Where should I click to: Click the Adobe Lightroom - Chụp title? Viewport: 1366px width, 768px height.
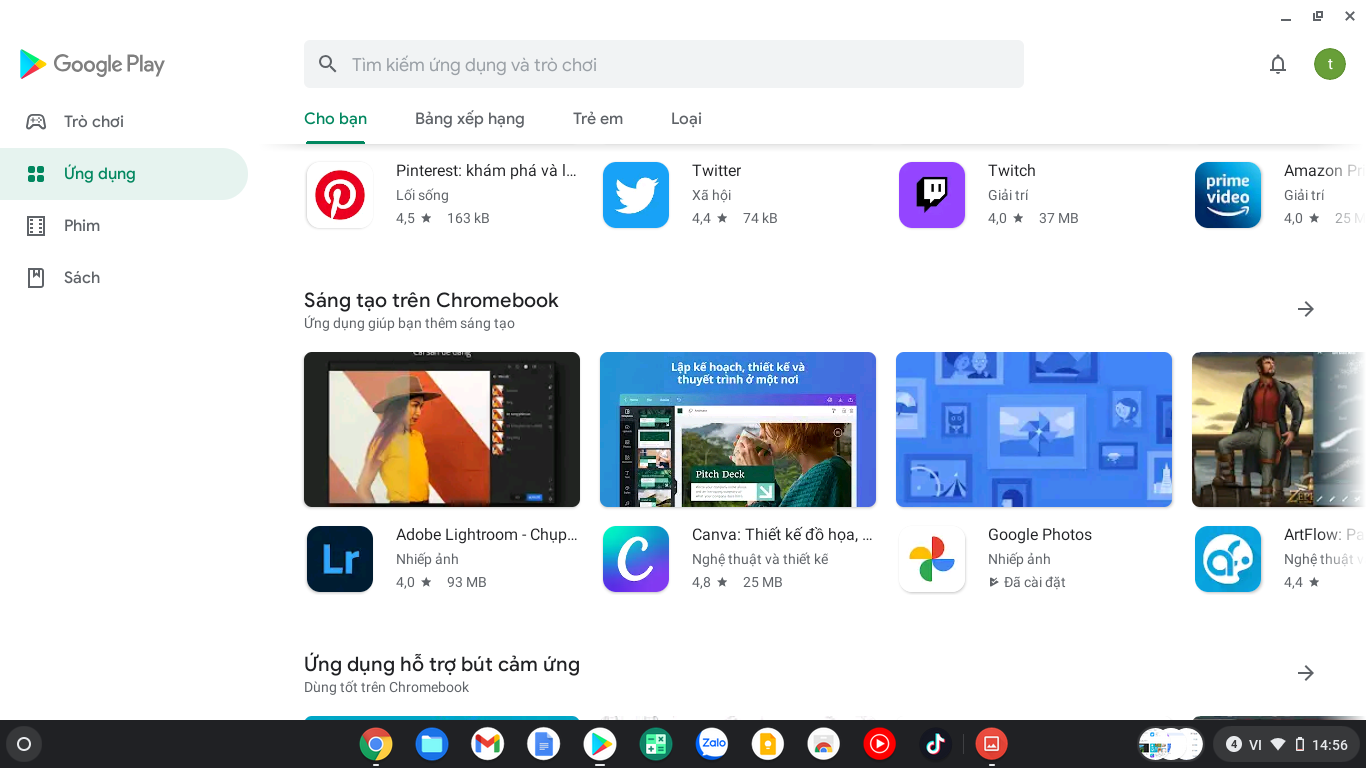click(487, 535)
